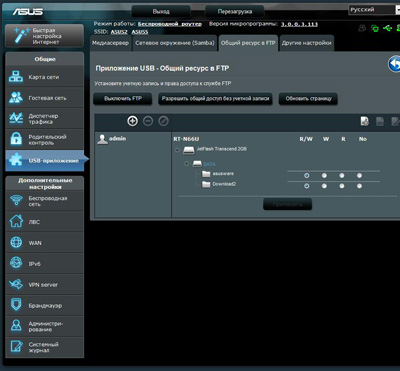Click the ASUS logo
The image size is (400, 371).
pyautogui.click(x=28, y=12)
